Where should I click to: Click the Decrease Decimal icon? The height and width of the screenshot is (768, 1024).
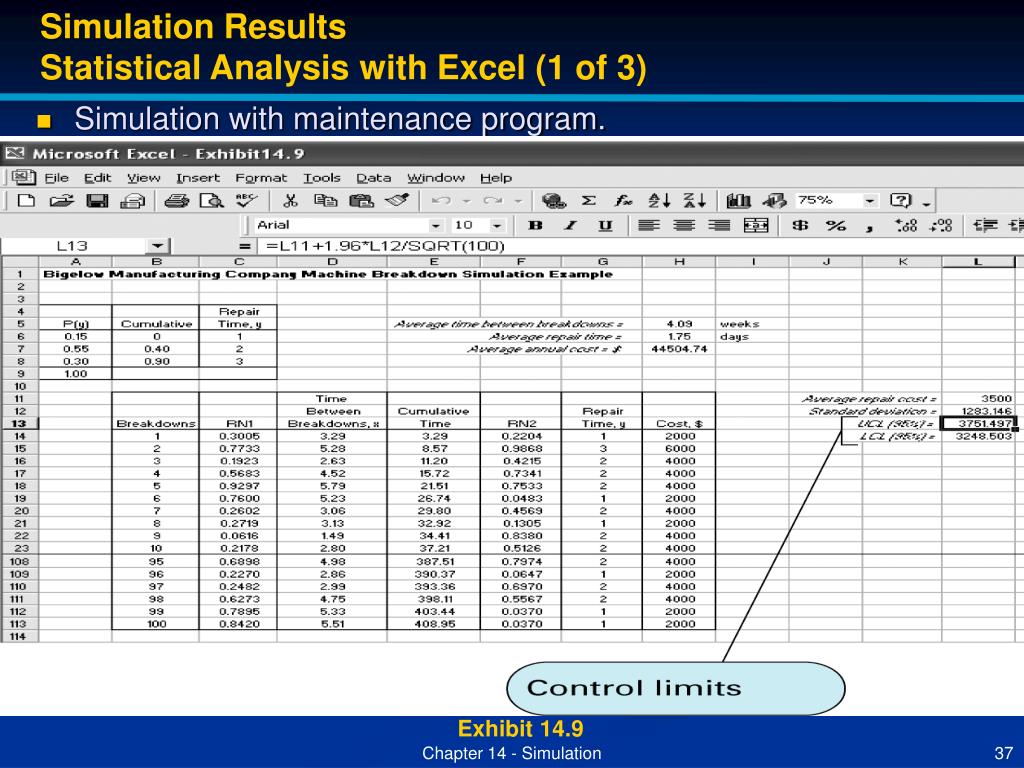coord(941,225)
